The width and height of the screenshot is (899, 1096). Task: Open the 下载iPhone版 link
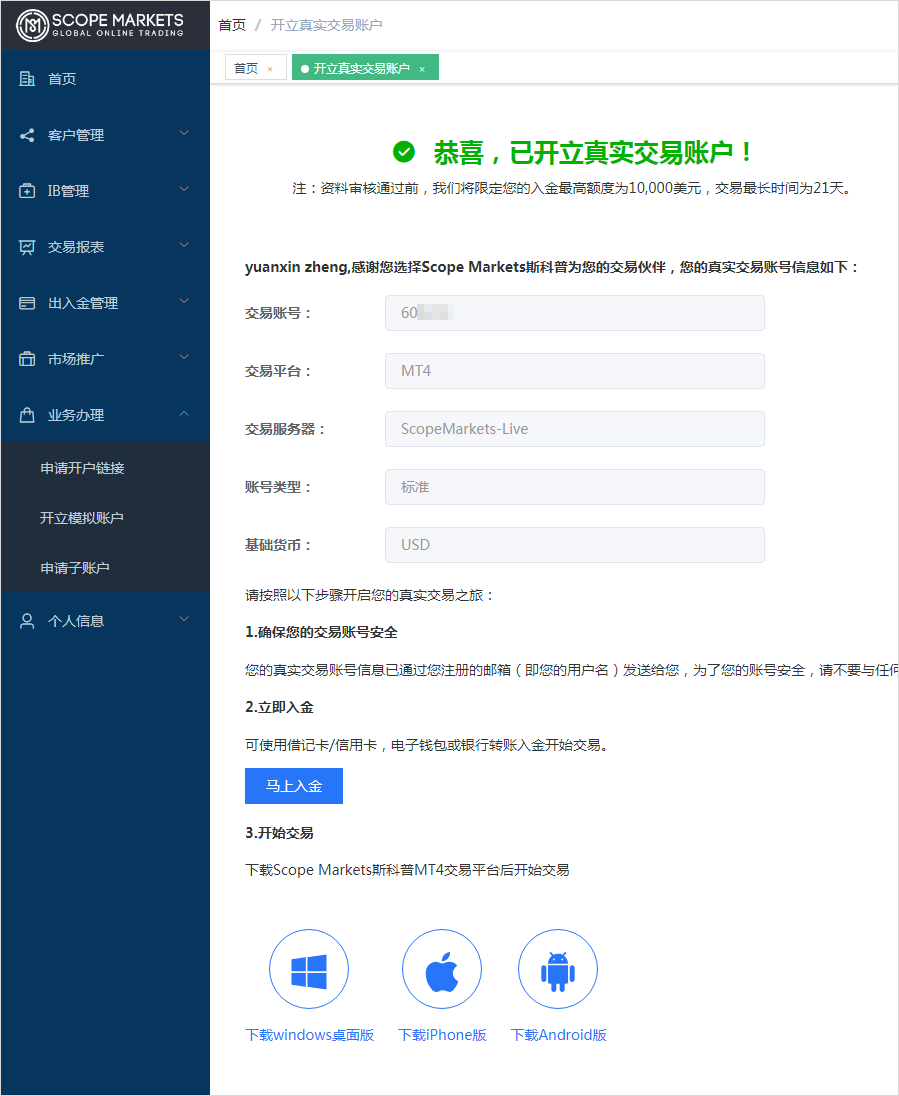442,1035
